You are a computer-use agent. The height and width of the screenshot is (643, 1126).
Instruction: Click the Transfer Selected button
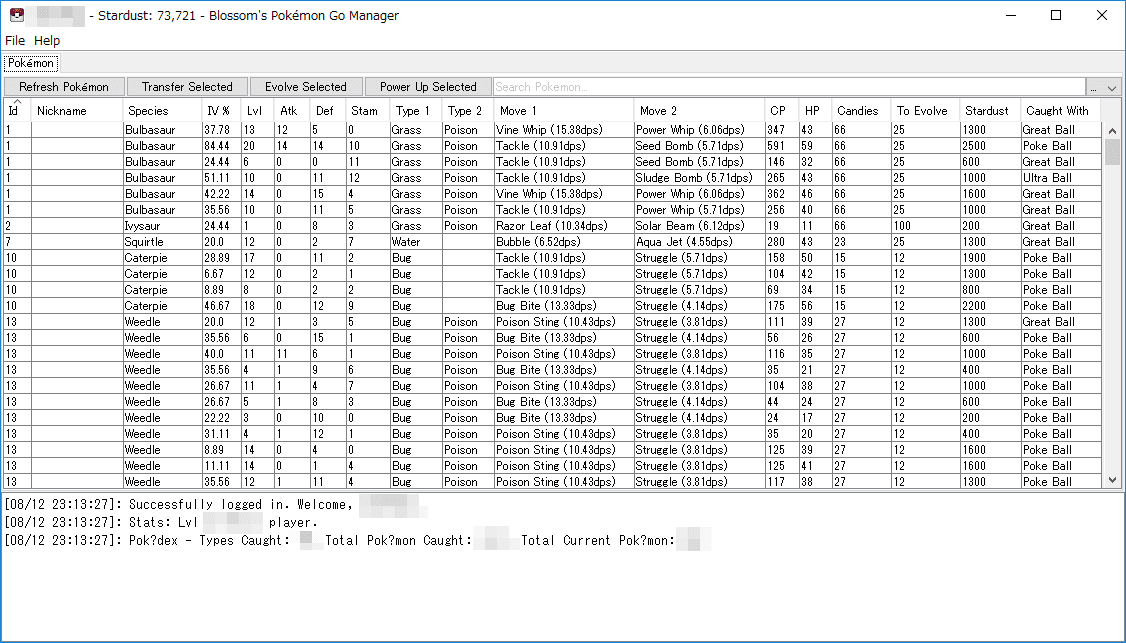click(187, 87)
